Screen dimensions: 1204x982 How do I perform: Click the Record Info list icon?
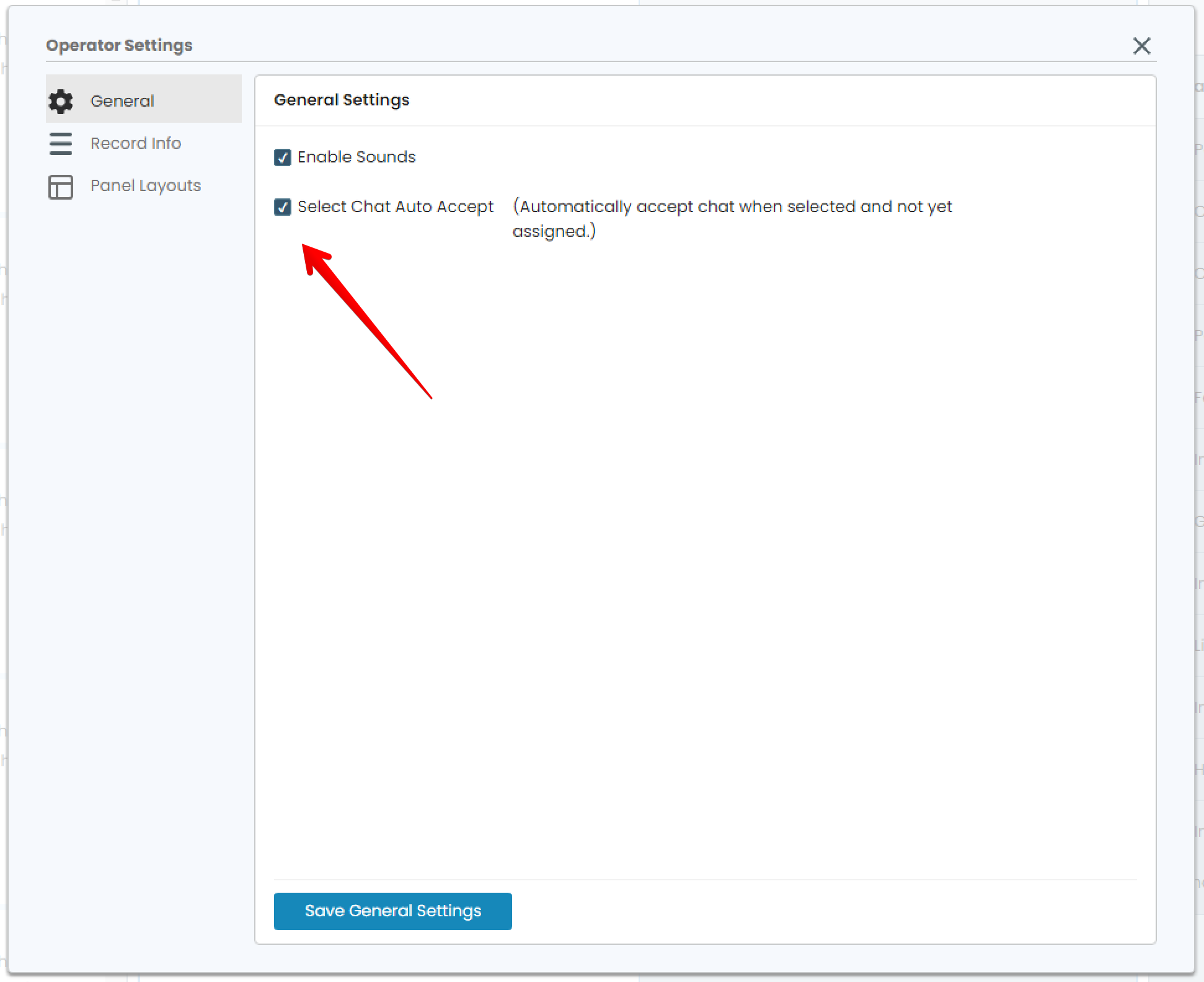(x=61, y=144)
